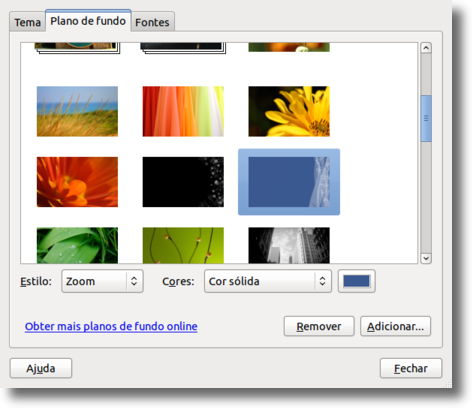Image resolution: width=472 pixels, height=408 pixels.
Task: Open the Plano de fundo tab
Action: (x=88, y=21)
